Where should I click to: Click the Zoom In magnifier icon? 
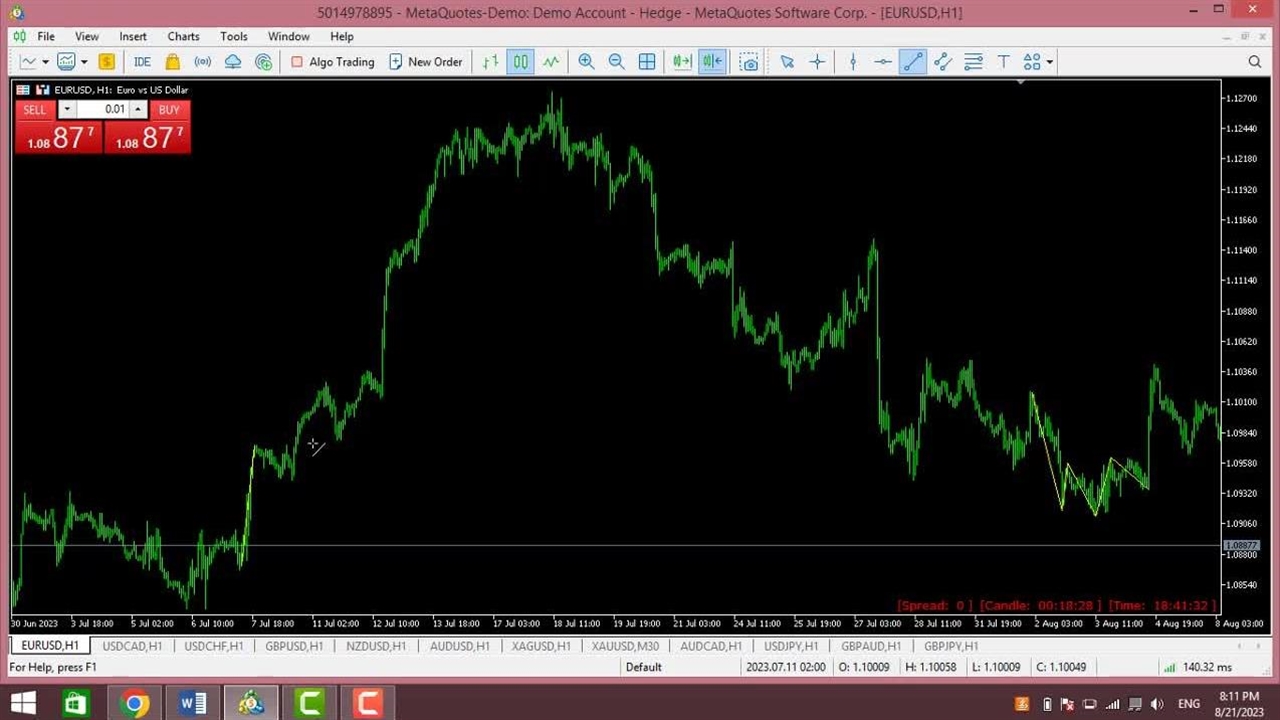click(x=586, y=62)
